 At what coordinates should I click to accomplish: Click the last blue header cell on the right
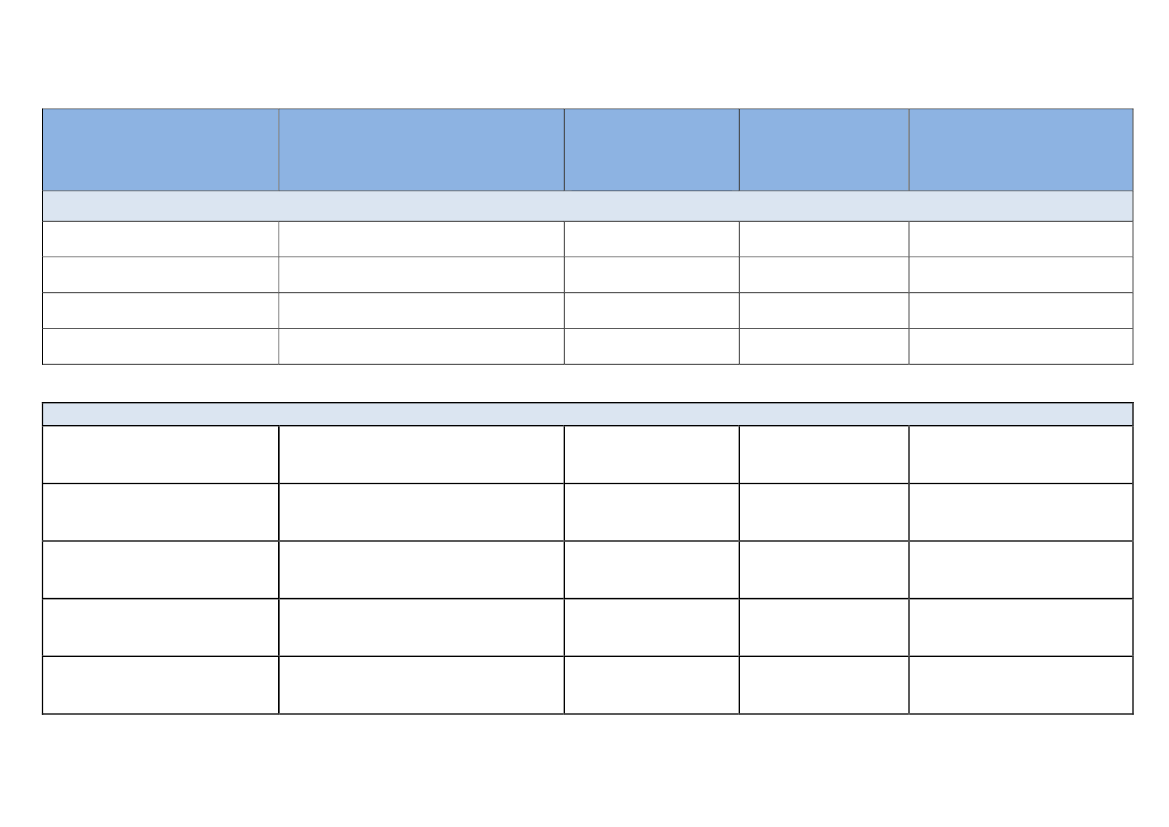[1021, 150]
